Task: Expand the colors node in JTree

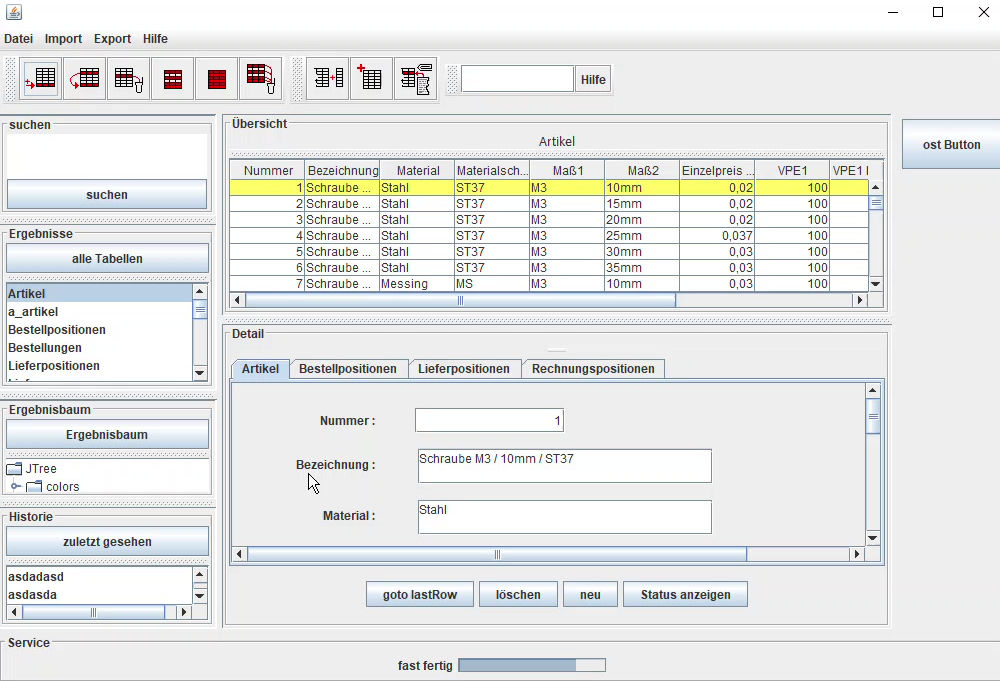Action: pyautogui.click(x=16, y=487)
